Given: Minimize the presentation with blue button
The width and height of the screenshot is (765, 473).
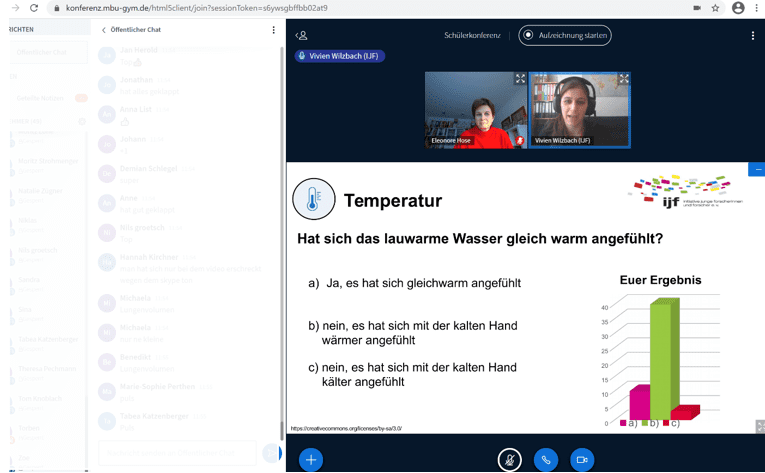Looking at the screenshot, I should tap(757, 170).
